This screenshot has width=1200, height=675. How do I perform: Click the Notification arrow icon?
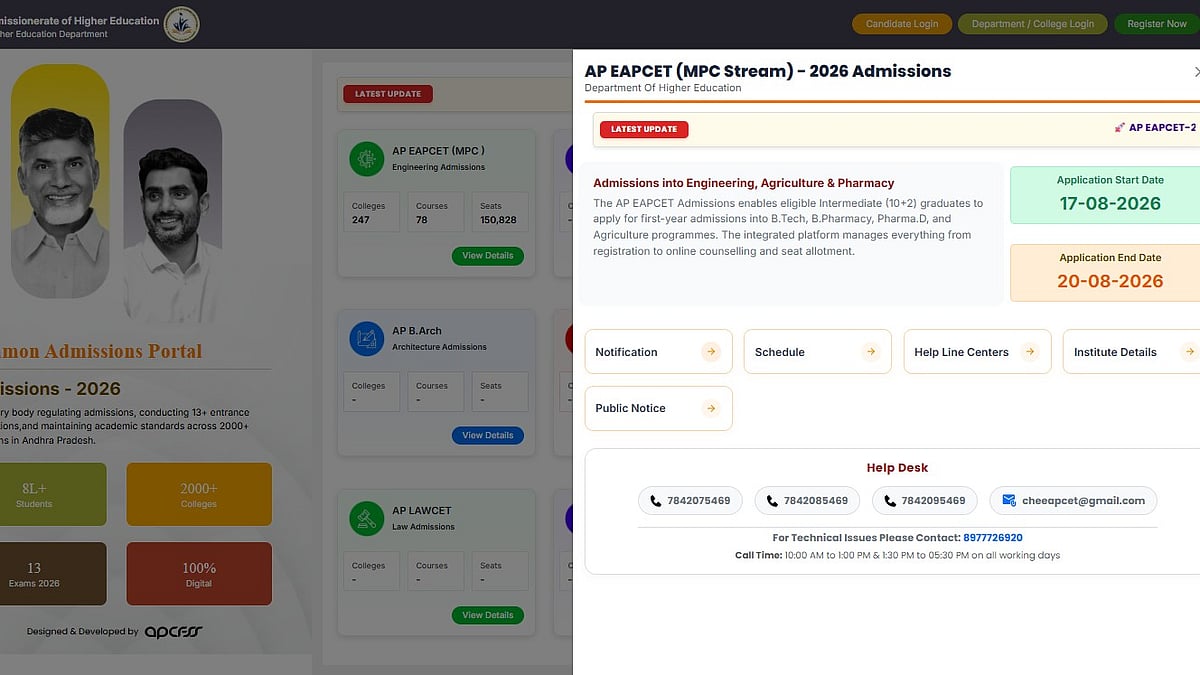(x=710, y=352)
